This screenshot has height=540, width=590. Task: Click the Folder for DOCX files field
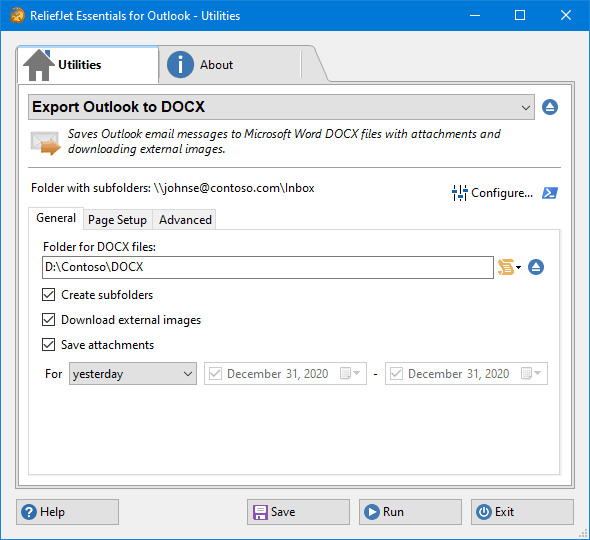click(268, 268)
